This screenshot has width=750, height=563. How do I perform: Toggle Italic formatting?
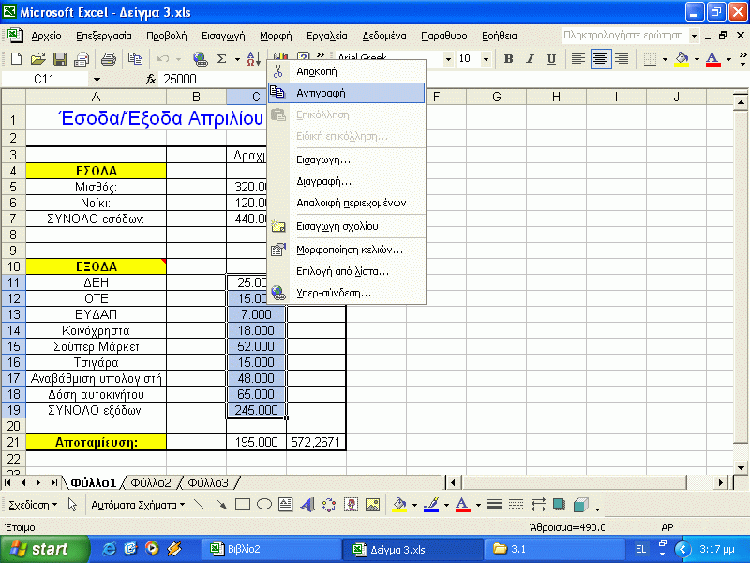click(530, 59)
